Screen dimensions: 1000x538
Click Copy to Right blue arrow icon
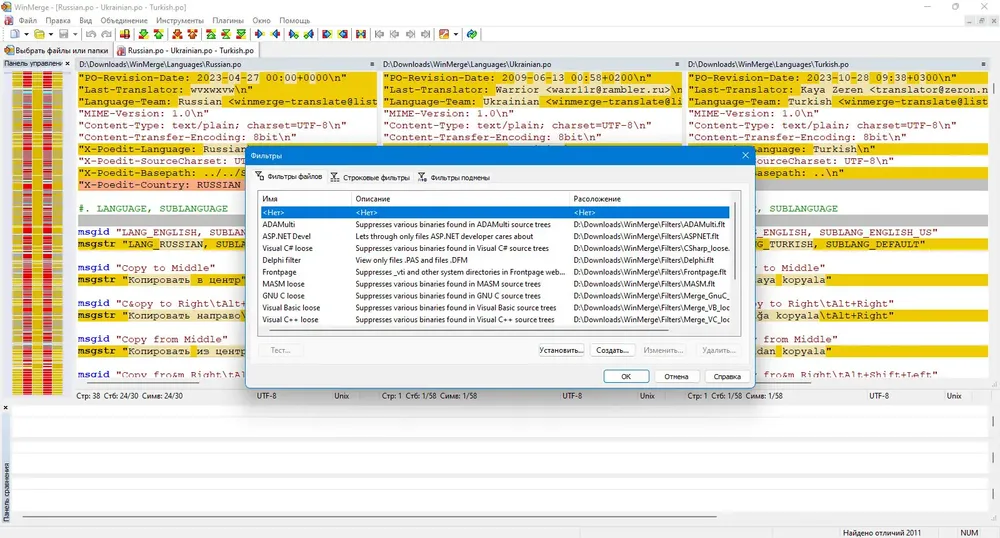(260, 34)
